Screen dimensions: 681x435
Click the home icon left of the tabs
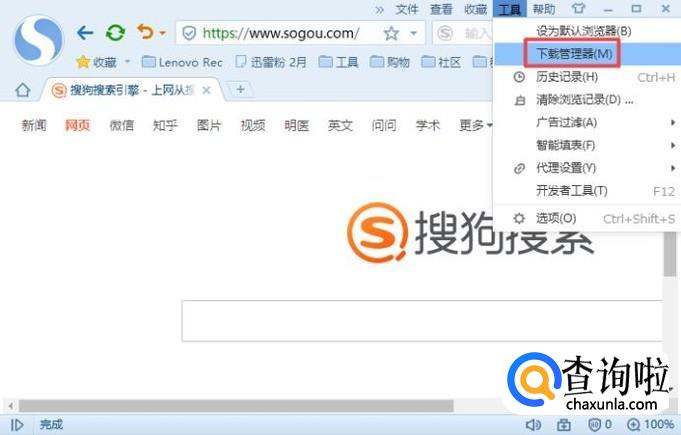(22, 90)
